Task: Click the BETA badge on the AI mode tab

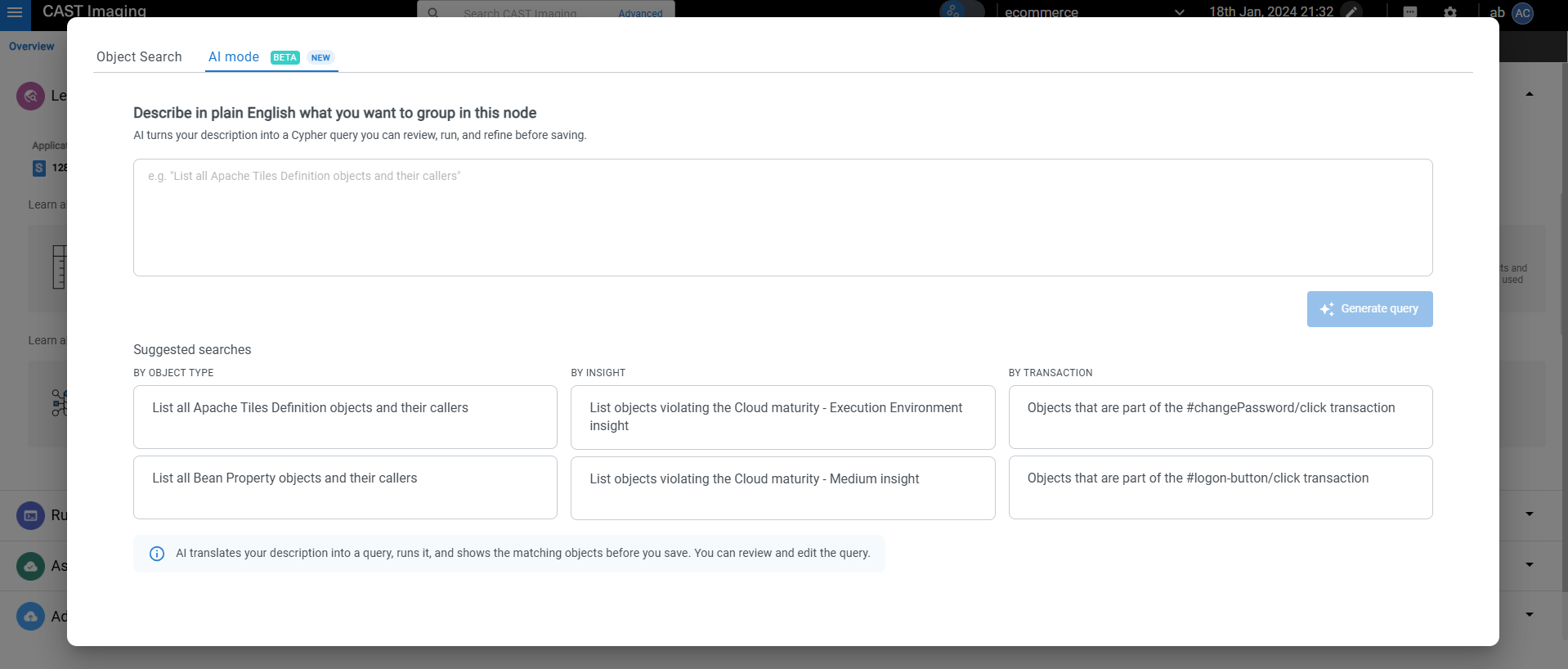Action: tap(285, 57)
